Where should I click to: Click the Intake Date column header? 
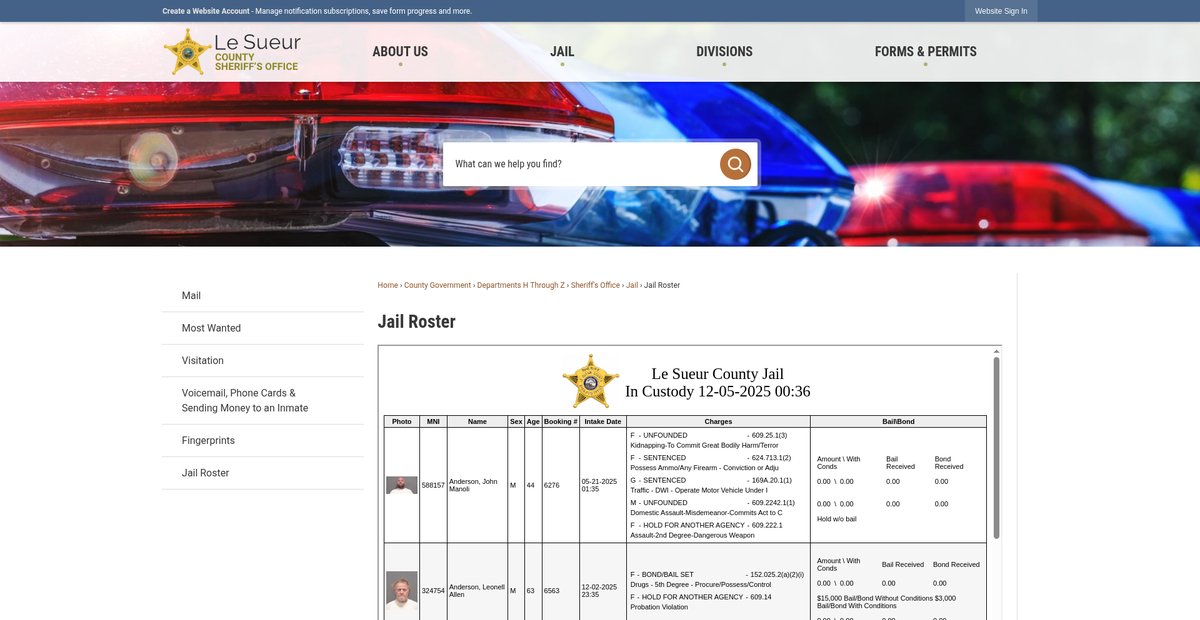tap(603, 422)
